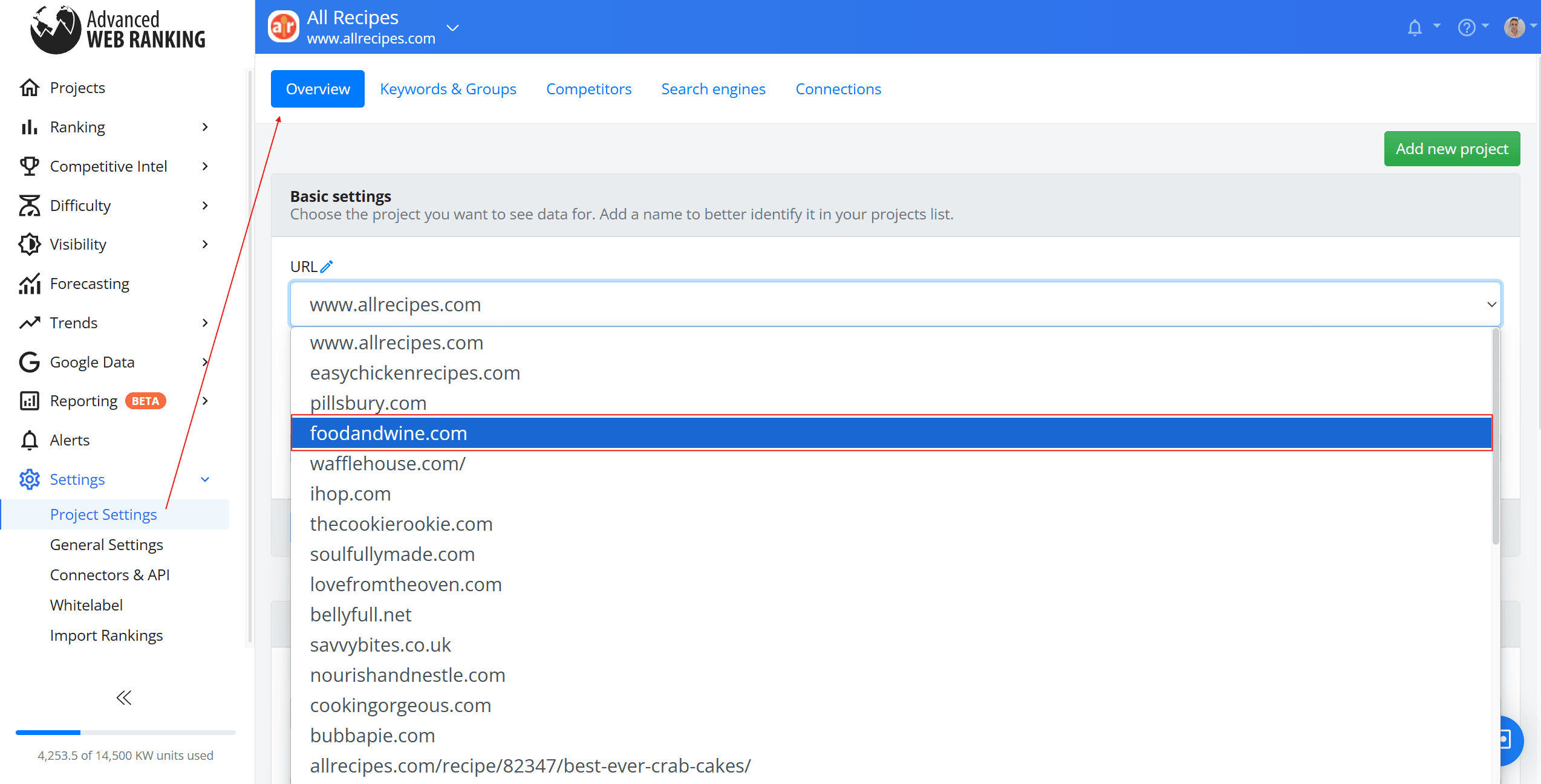Screen dimensions: 1541x784
Task: Switch to Keywords & Groups tab
Action: (x=448, y=89)
